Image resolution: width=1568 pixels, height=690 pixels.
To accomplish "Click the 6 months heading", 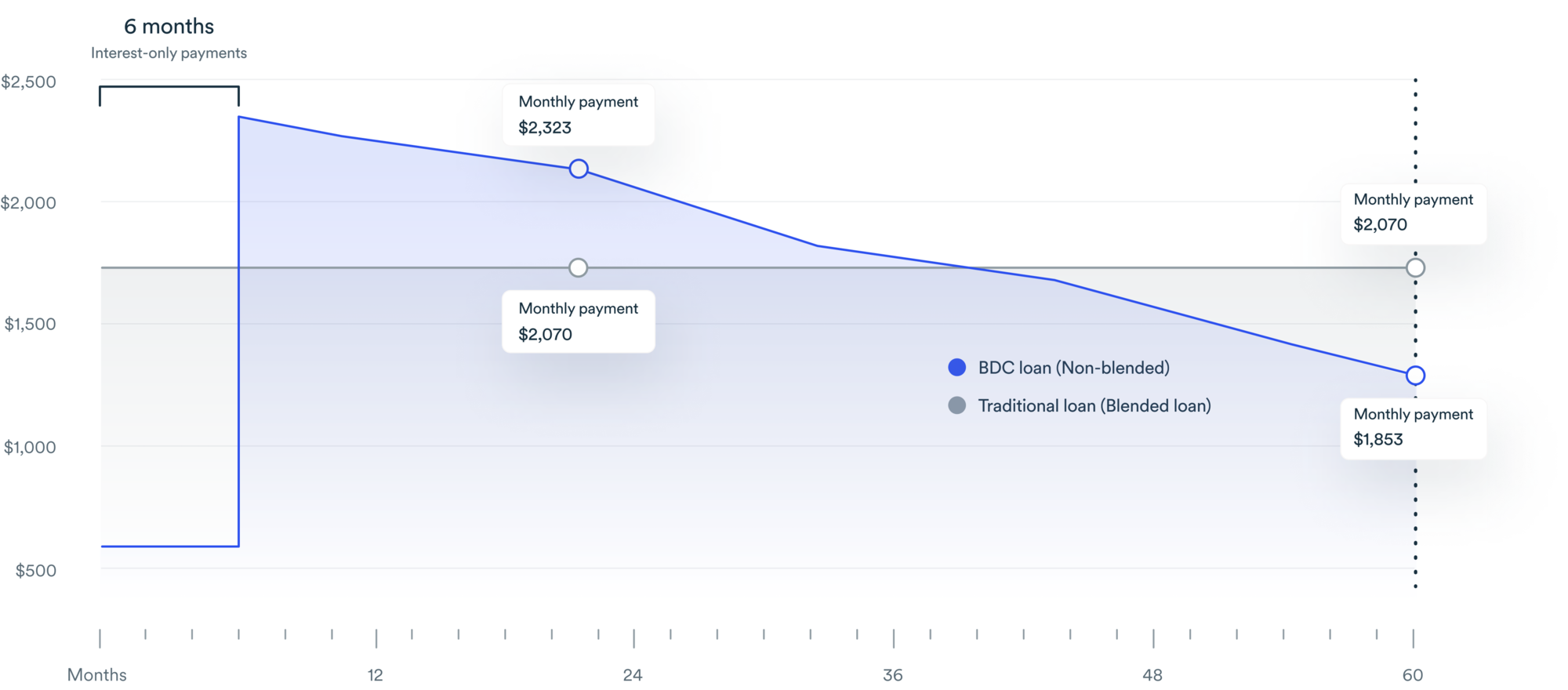I will coord(169,27).
